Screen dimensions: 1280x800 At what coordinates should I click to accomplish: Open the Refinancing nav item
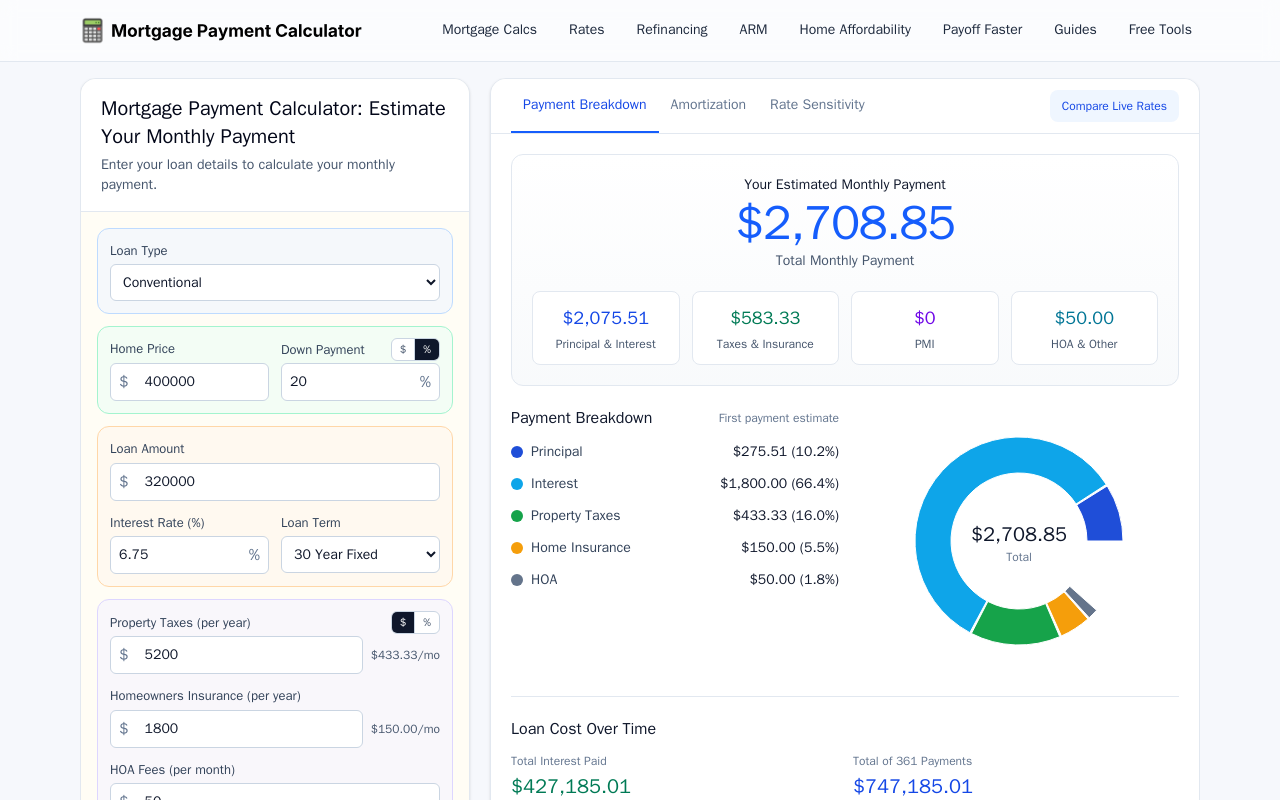click(x=672, y=30)
